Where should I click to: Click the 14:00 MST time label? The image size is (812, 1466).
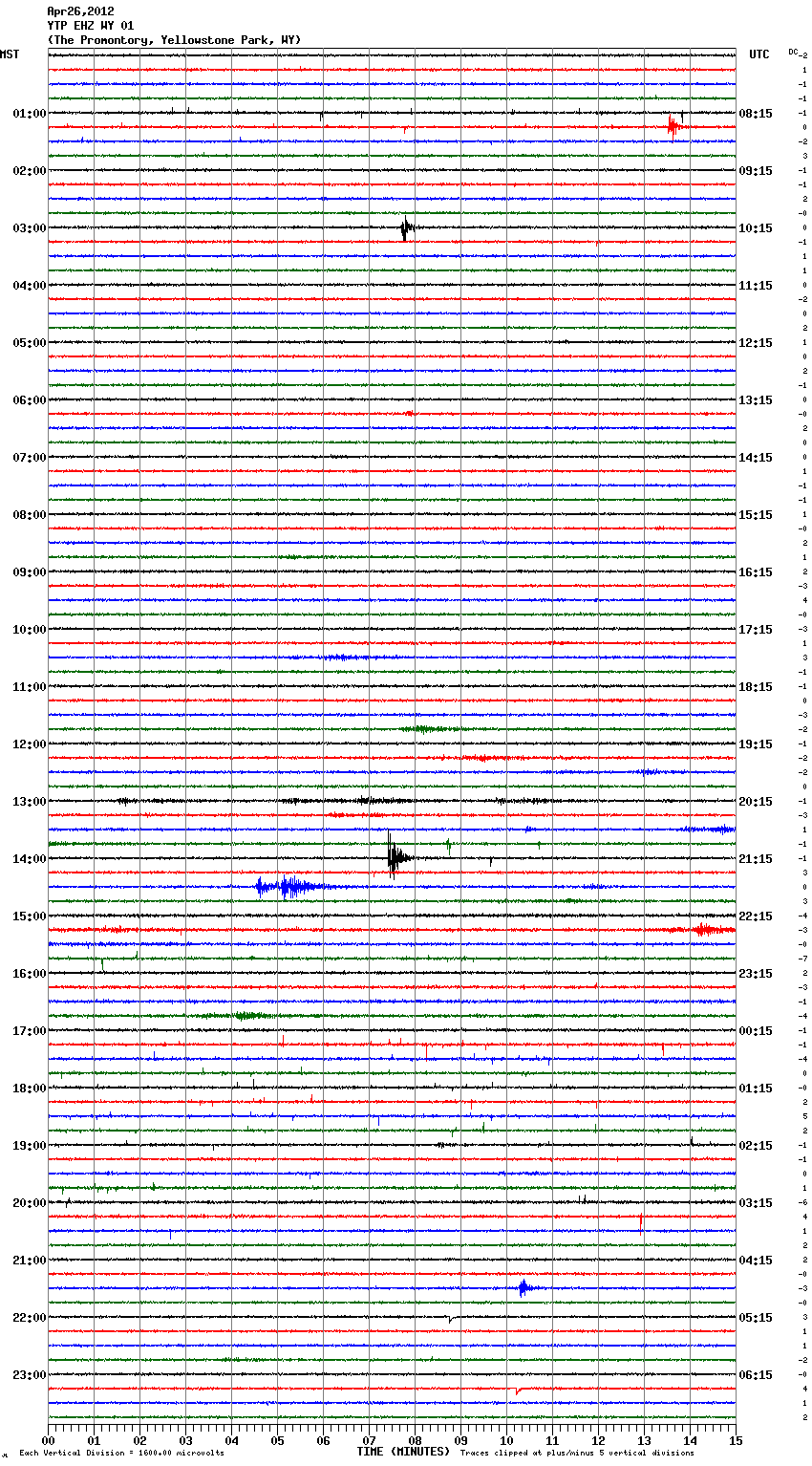[x=29, y=859]
